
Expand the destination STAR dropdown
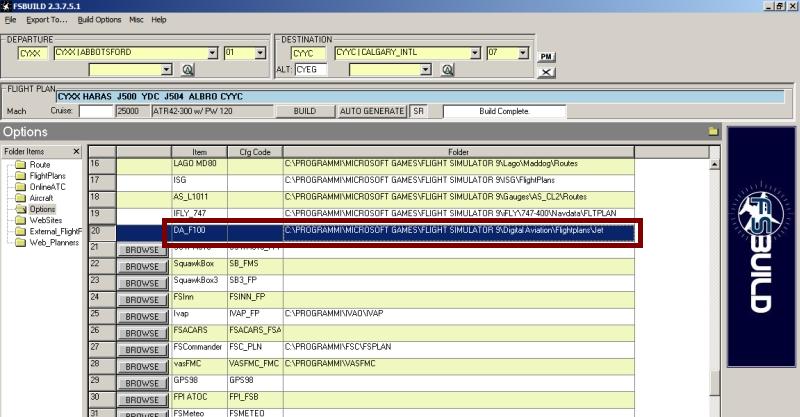tap(426, 69)
